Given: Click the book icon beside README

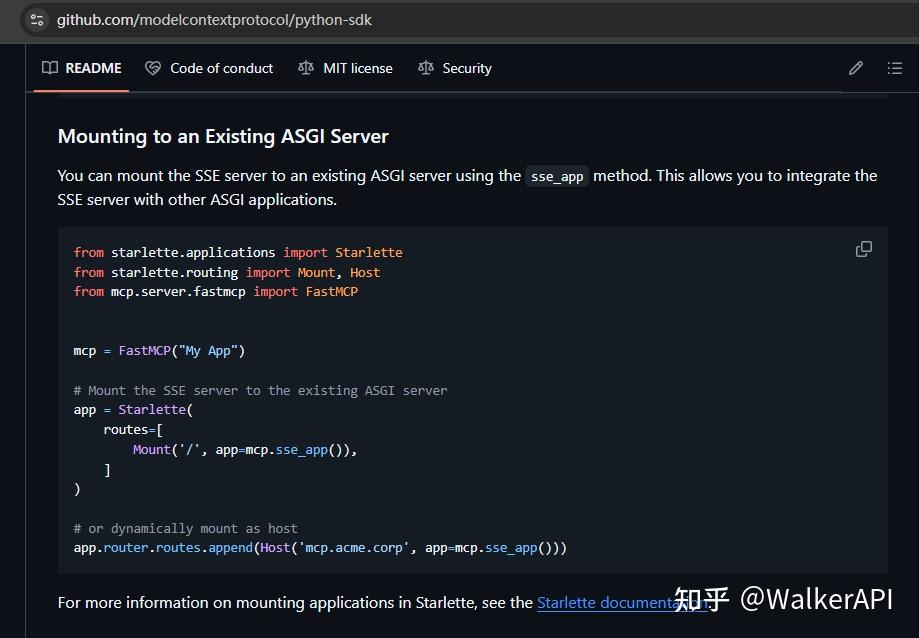Looking at the screenshot, I should pyautogui.click(x=50, y=68).
